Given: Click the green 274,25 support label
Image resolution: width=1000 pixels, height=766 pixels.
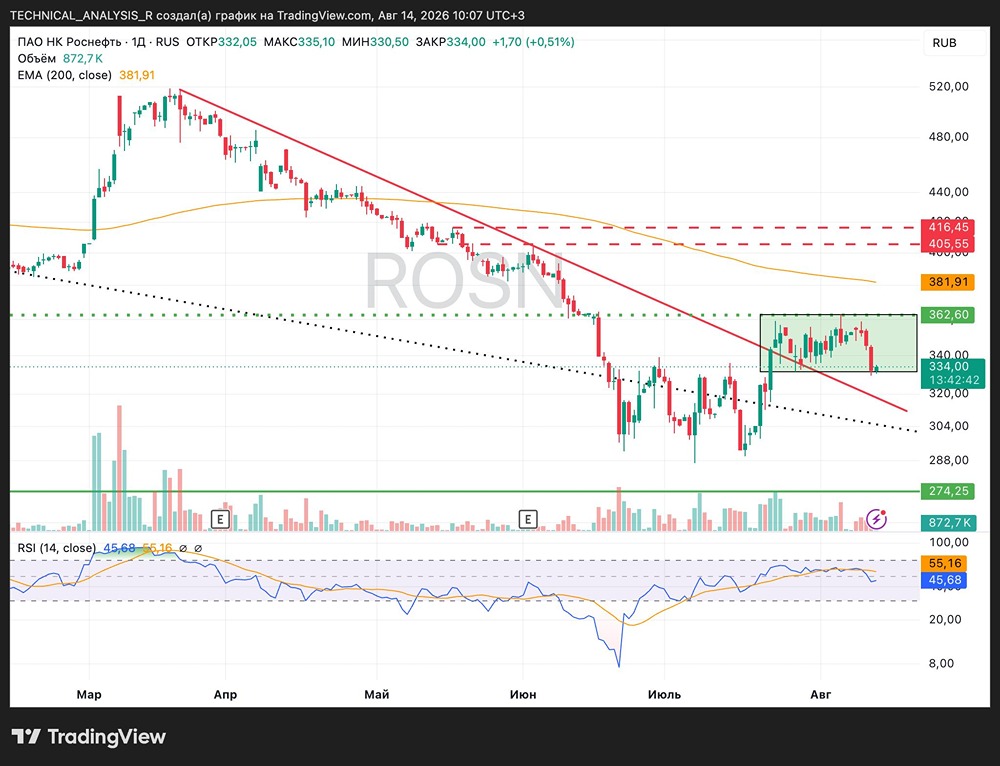Looking at the screenshot, I should pyautogui.click(x=948, y=491).
